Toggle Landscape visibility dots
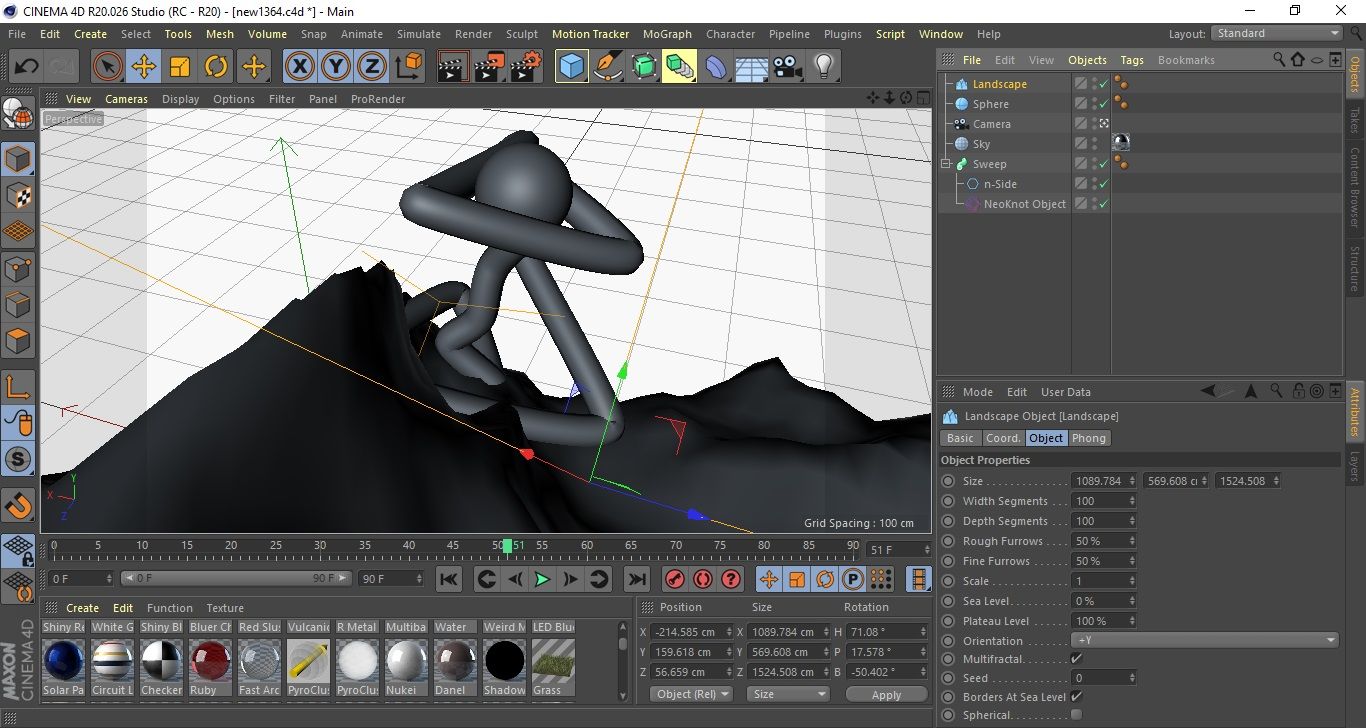This screenshot has height=728, width=1366. [1094, 84]
